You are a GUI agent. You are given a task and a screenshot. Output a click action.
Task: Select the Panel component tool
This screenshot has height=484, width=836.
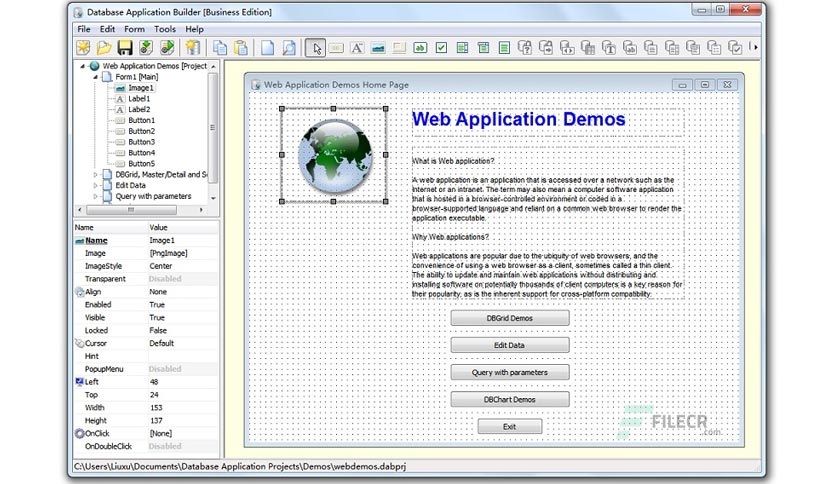[x=399, y=48]
